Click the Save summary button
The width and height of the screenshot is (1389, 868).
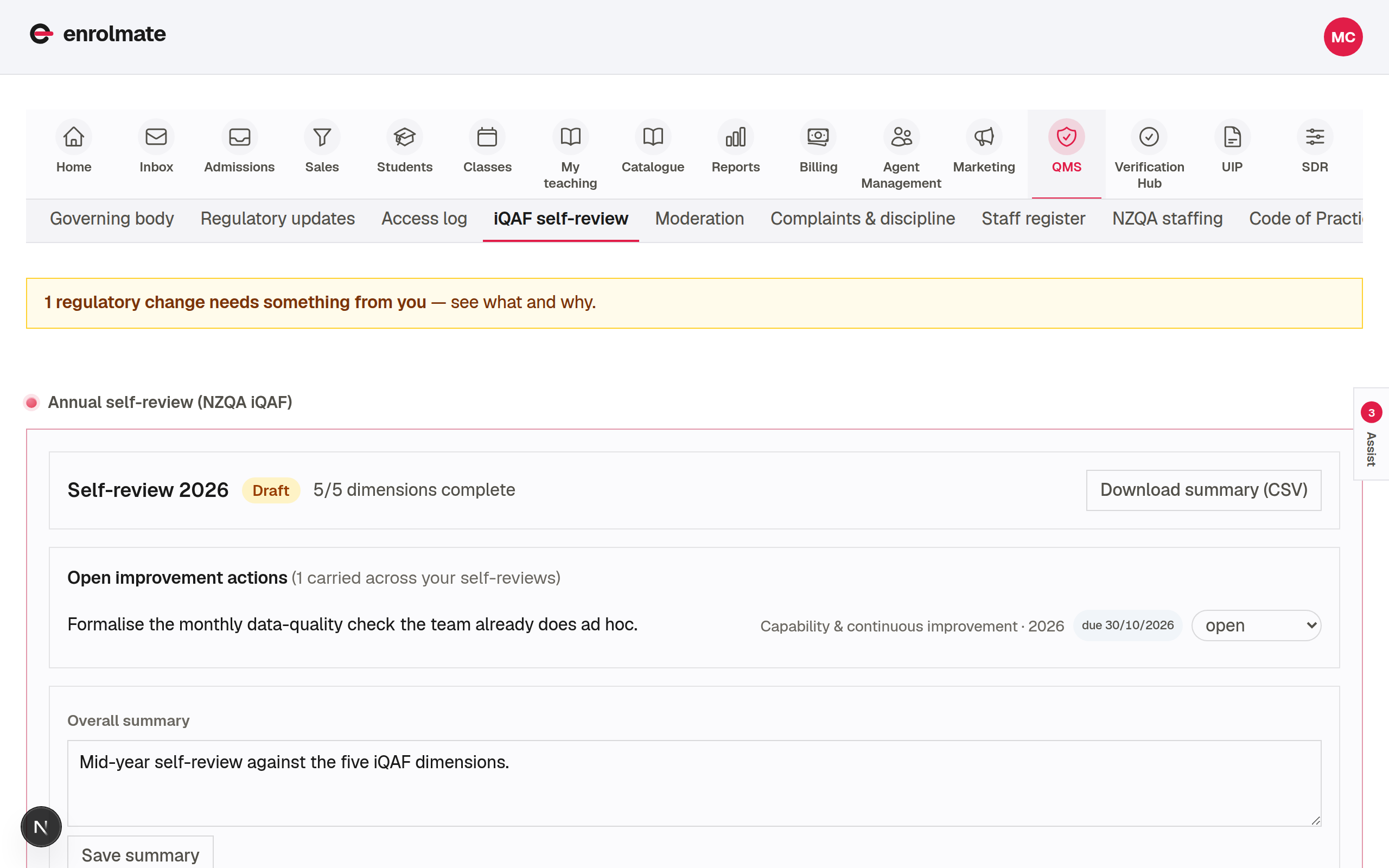pos(141,854)
